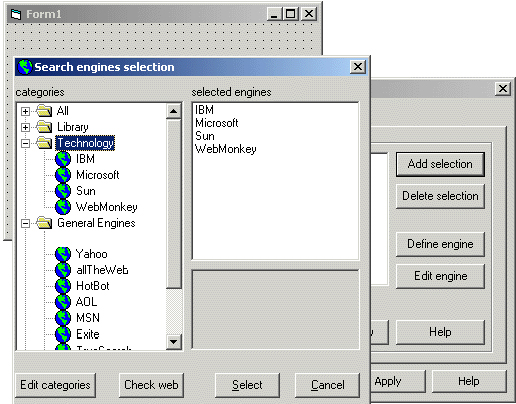Expand the Library category node

pyautogui.click(x=25, y=127)
